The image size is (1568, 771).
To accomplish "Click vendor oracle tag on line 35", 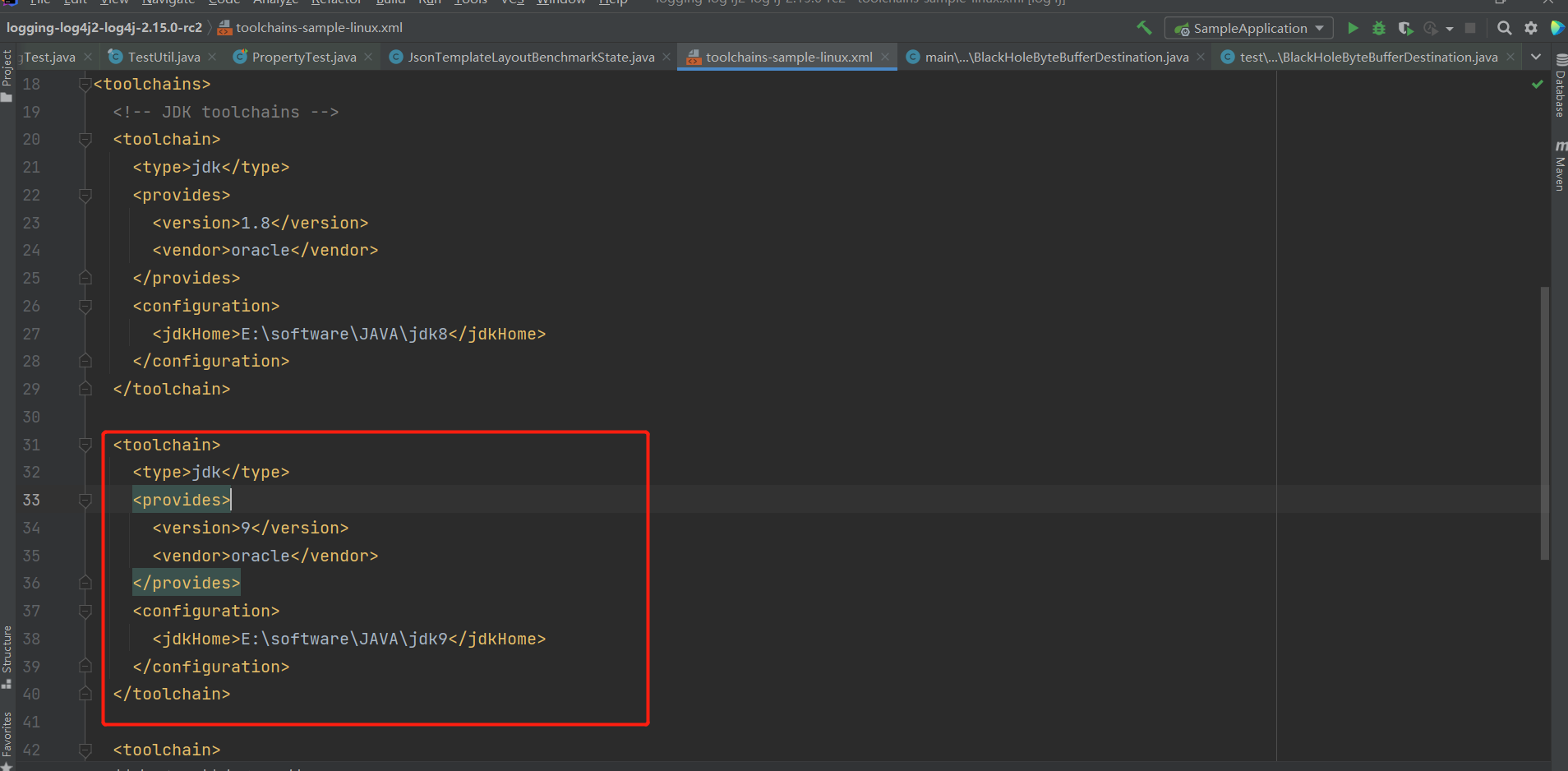I will click(x=265, y=556).
